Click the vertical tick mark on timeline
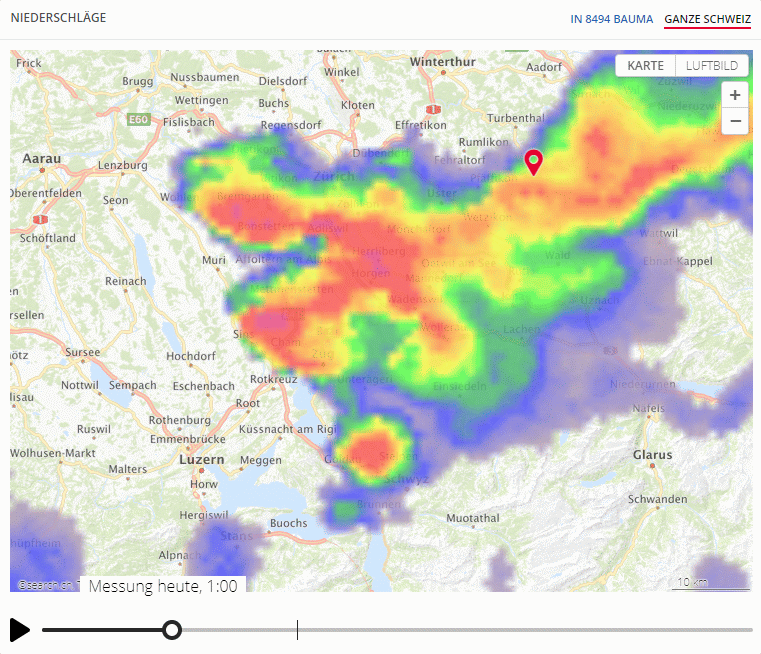This screenshot has width=761, height=654. [297, 629]
